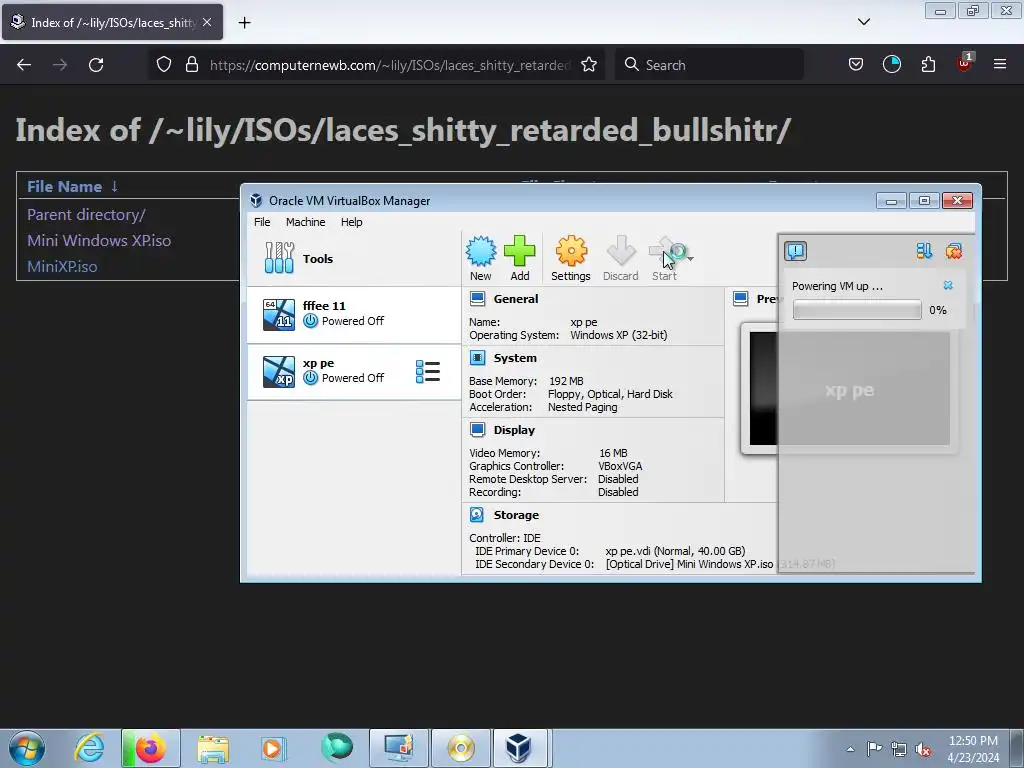
Task: Open the Machine menu in VirtualBox
Action: [305, 222]
